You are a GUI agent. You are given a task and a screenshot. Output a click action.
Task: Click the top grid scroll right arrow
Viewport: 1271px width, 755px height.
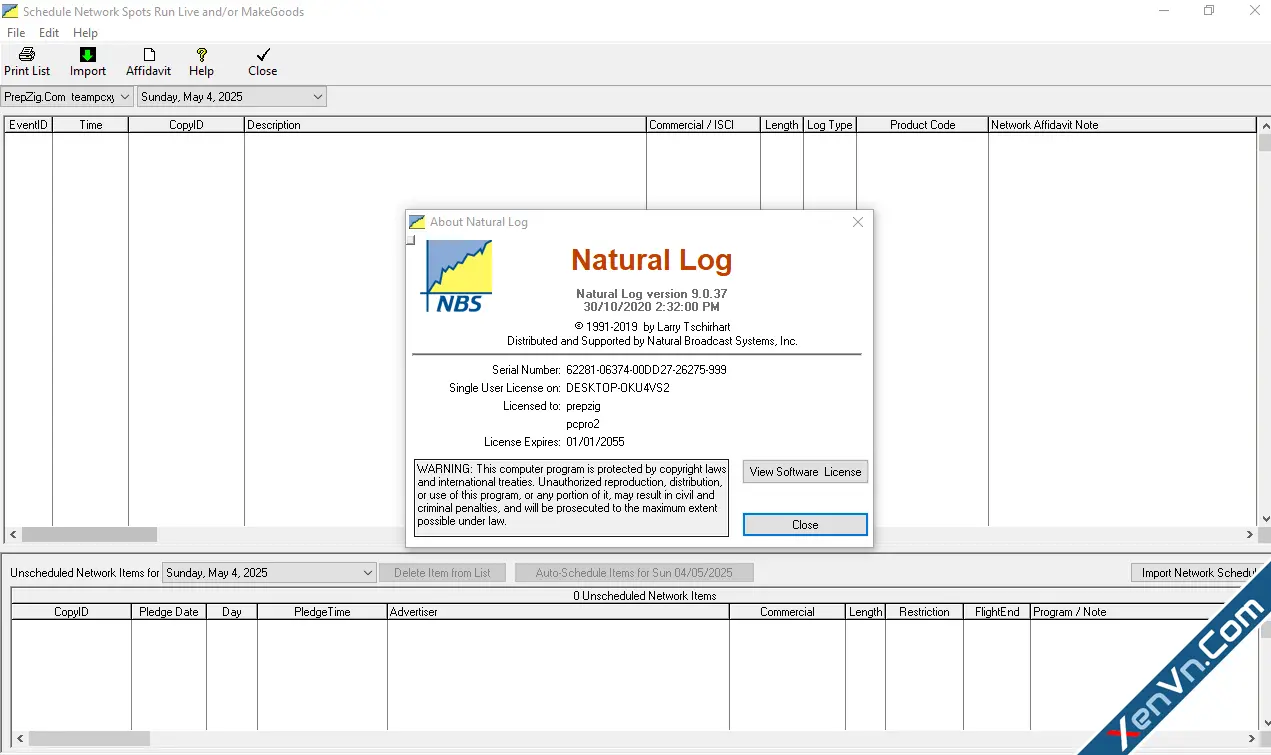point(1249,535)
